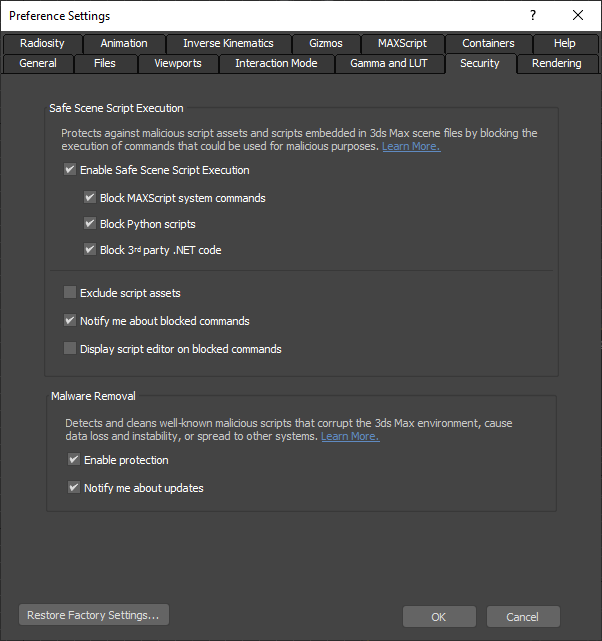Toggle Enable Safe Scene Script Execution checkbox

70,170
